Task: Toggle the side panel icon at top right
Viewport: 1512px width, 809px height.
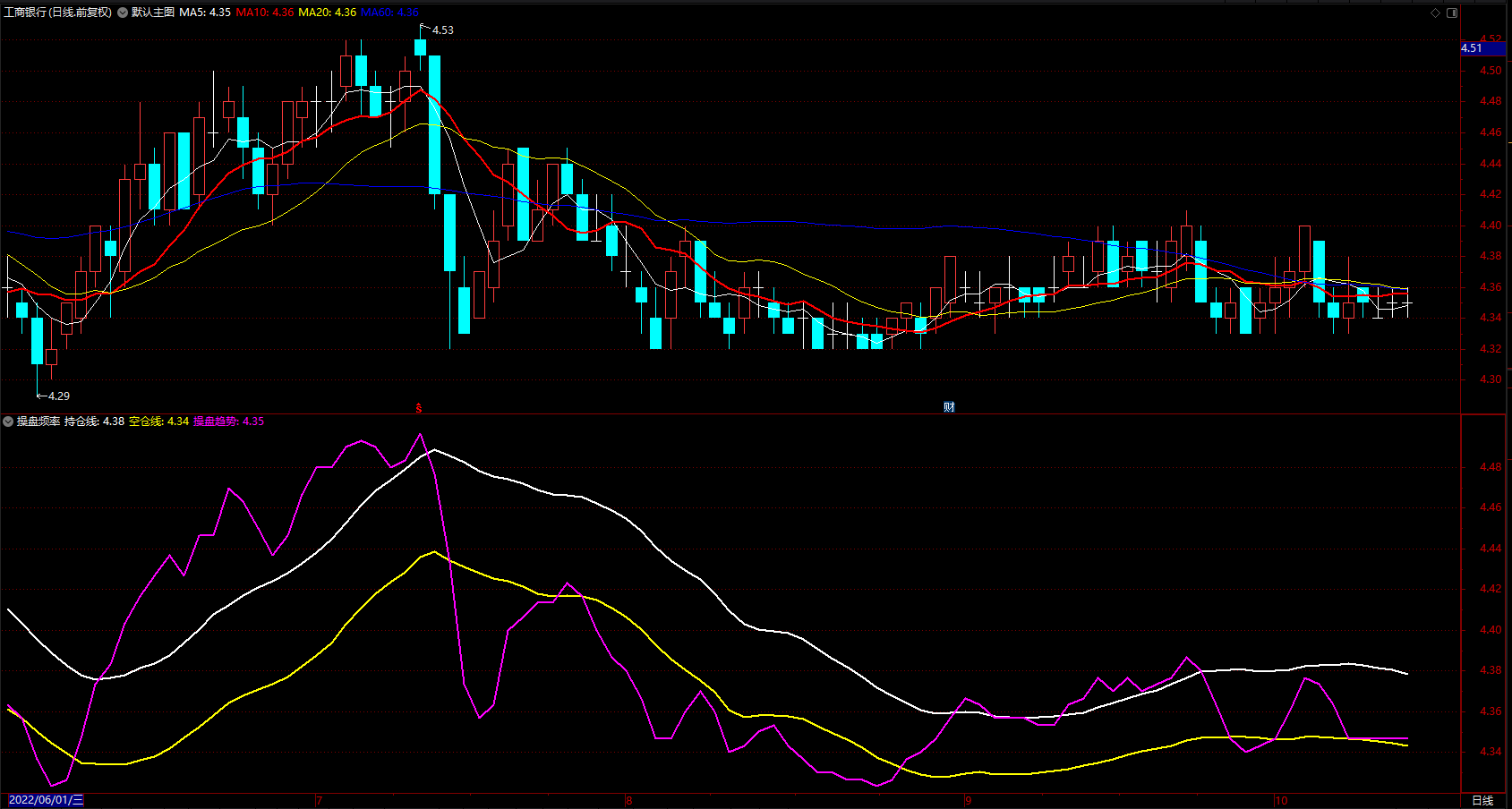Action: pyautogui.click(x=1452, y=13)
